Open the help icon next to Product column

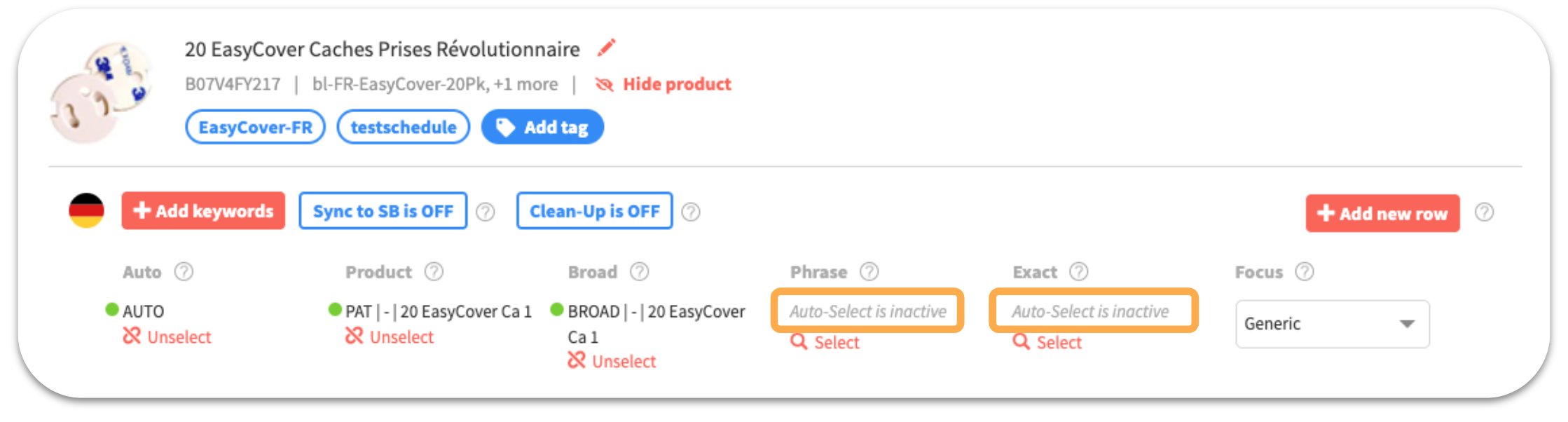point(434,271)
